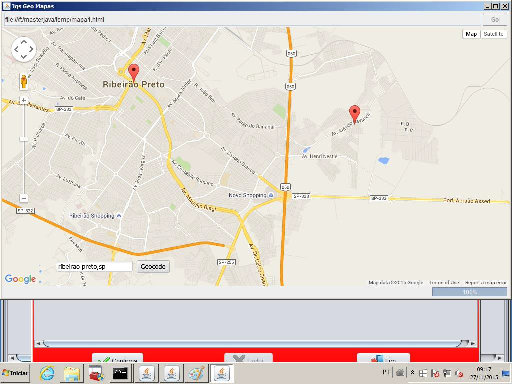Click the file URL address bar
Viewport: 514px width, 384px height.
click(242, 20)
